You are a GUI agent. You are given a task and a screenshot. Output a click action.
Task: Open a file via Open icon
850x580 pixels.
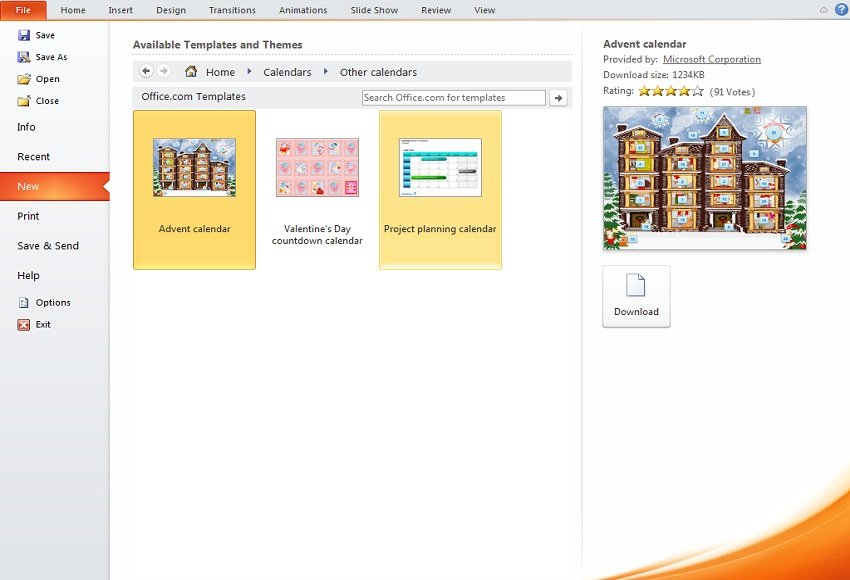click(x=24, y=79)
